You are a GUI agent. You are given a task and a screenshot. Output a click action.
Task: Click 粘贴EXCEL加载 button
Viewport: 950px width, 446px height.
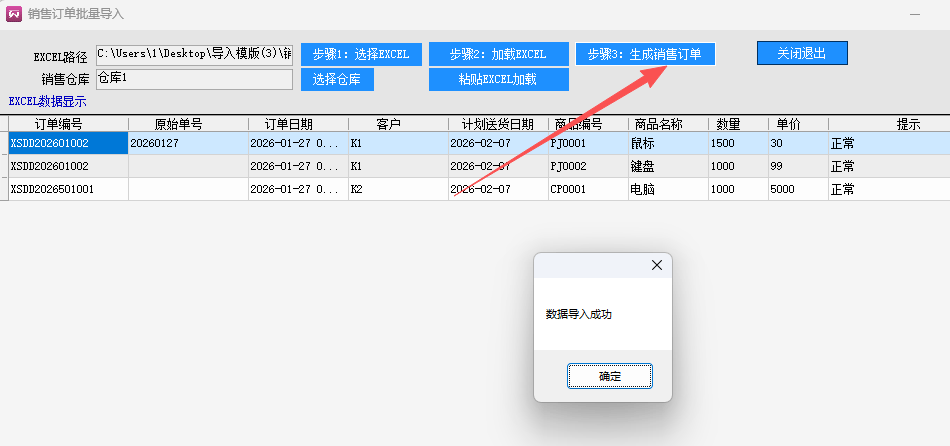coord(498,79)
